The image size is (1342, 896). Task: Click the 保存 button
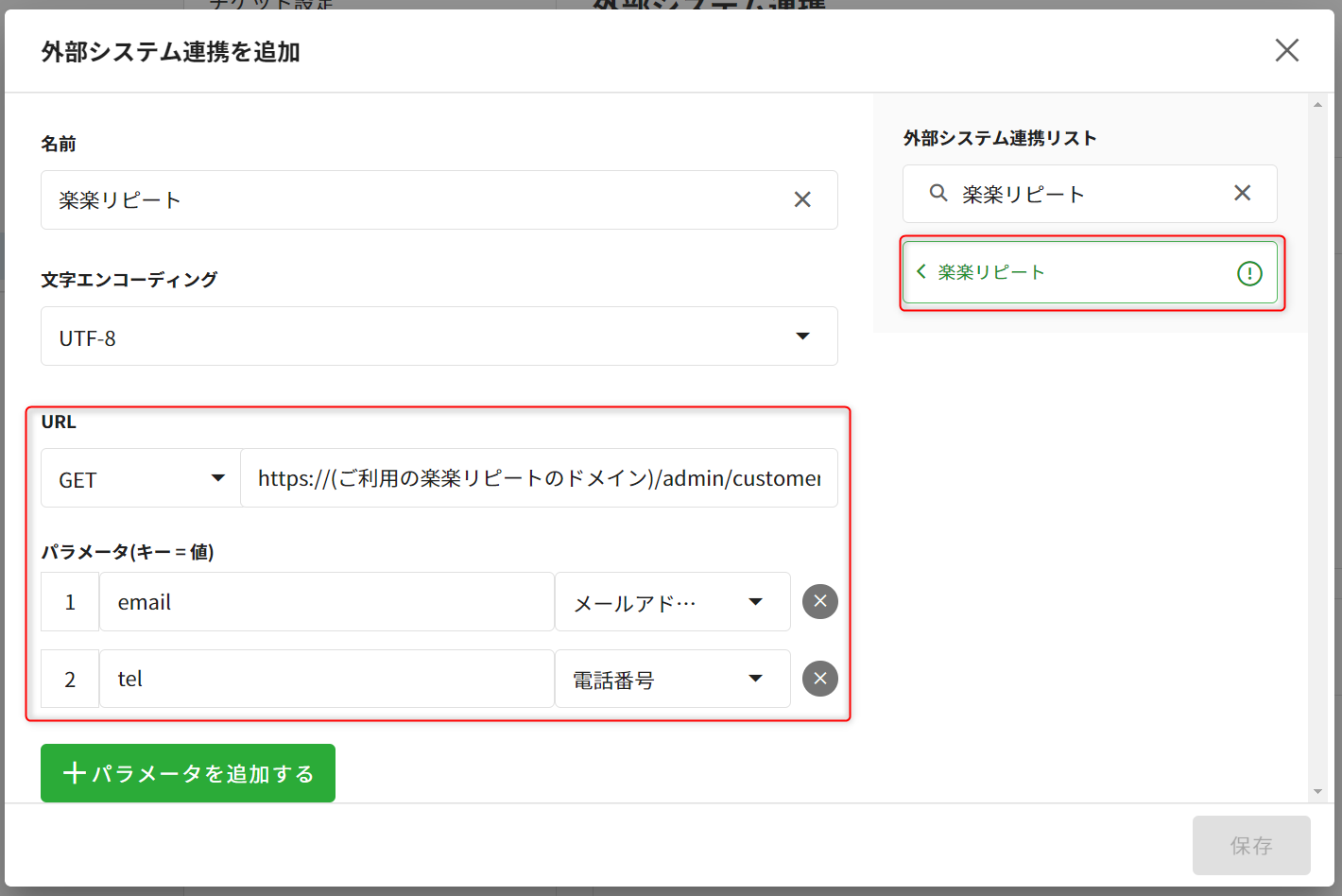[1250, 845]
